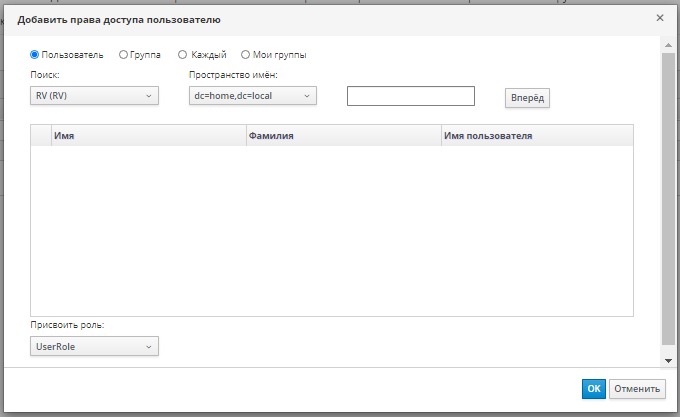Sort by the Имя column header

tap(148, 135)
